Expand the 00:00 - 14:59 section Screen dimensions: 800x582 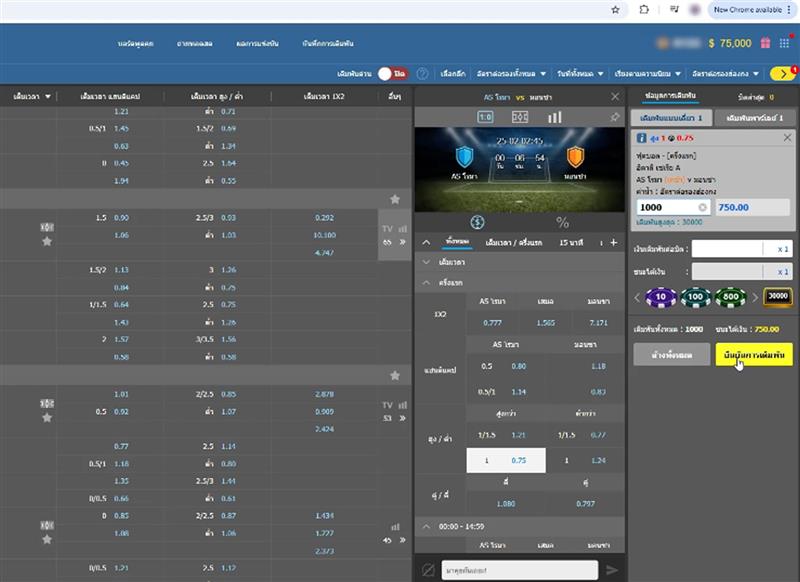[425, 526]
